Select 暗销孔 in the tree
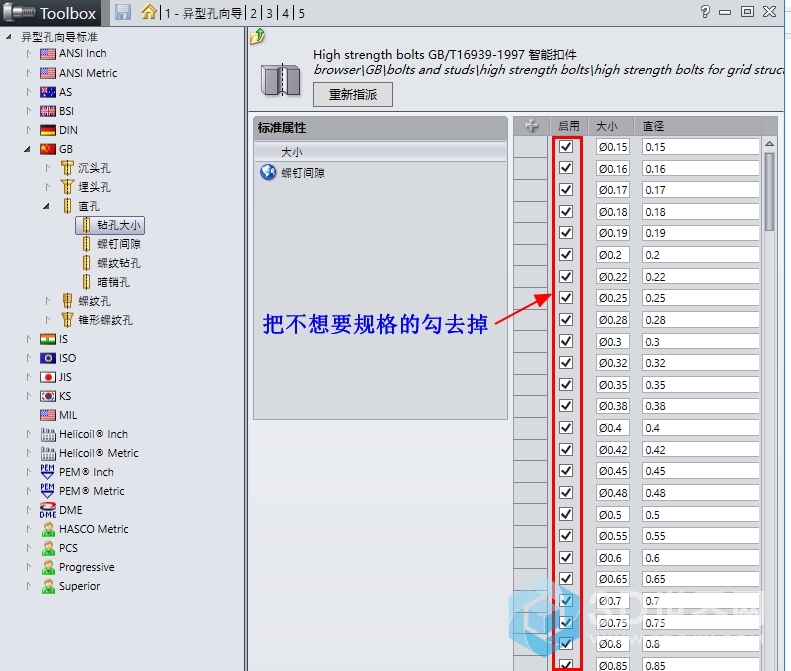The image size is (791, 671). (x=113, y=282)
